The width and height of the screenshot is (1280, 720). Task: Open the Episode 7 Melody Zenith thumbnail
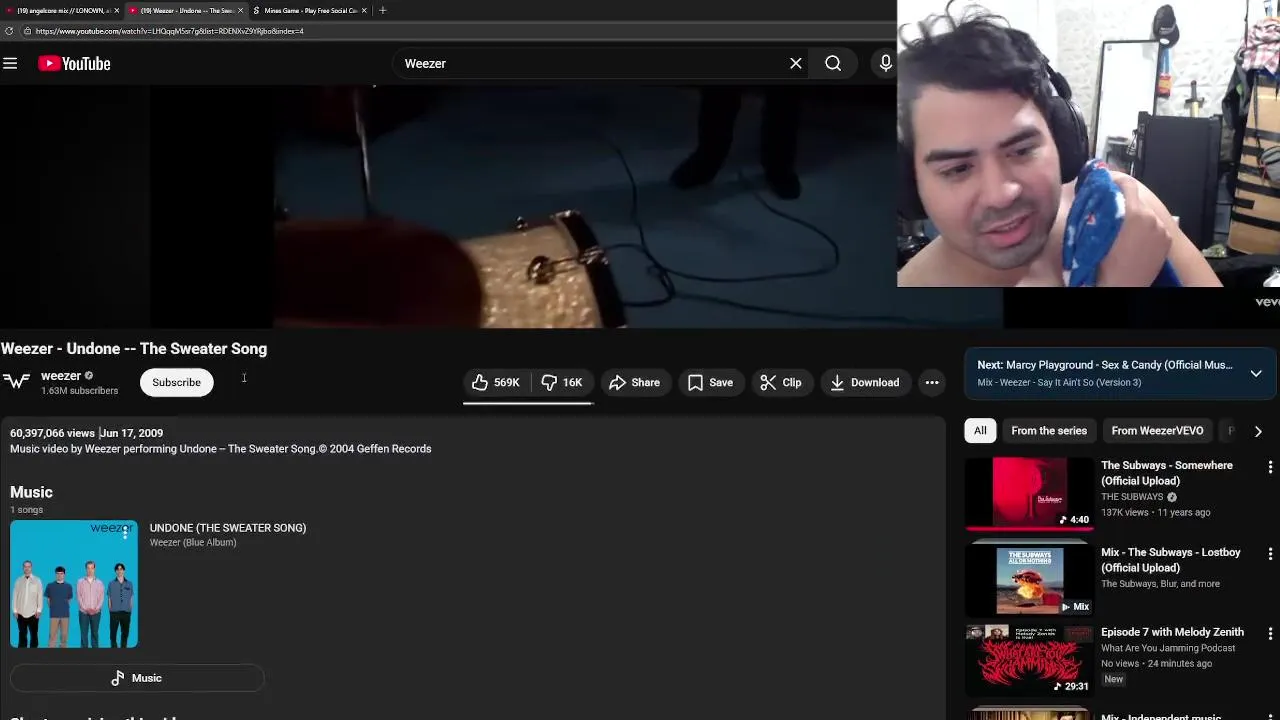1029,660
